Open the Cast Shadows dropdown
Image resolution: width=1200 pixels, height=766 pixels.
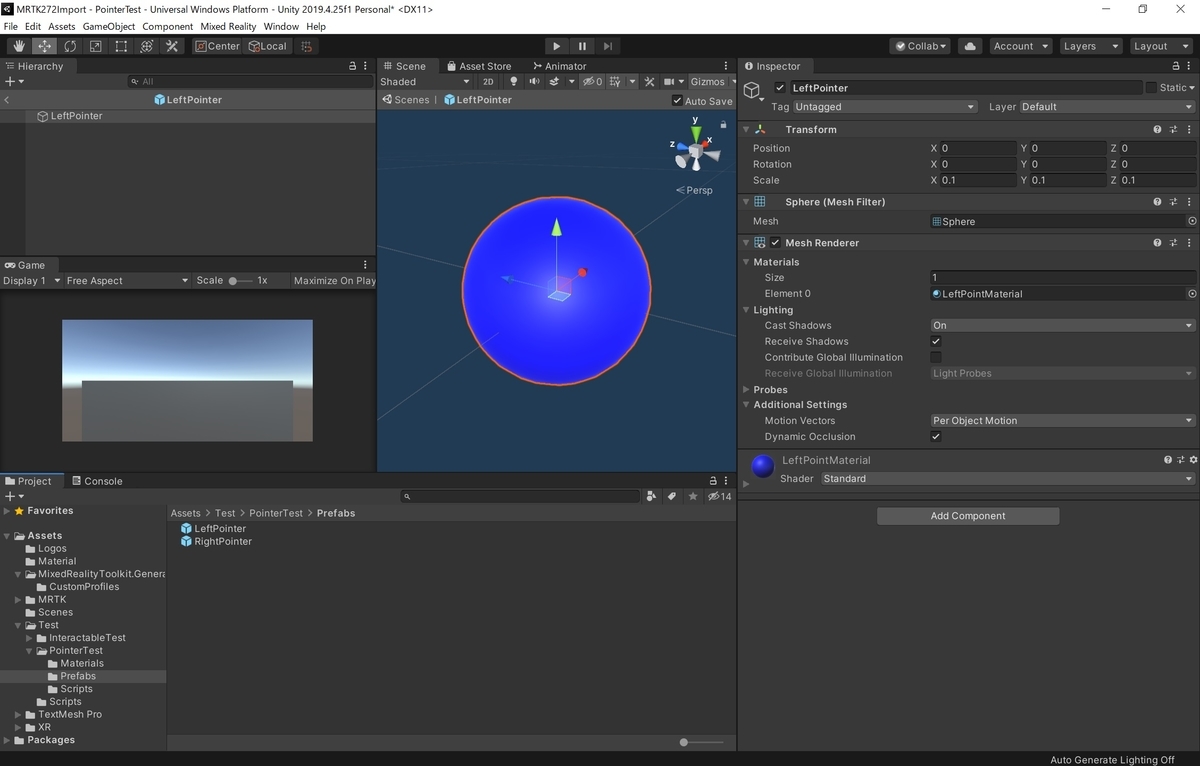pyautogui.click(x=1062, y=325)
